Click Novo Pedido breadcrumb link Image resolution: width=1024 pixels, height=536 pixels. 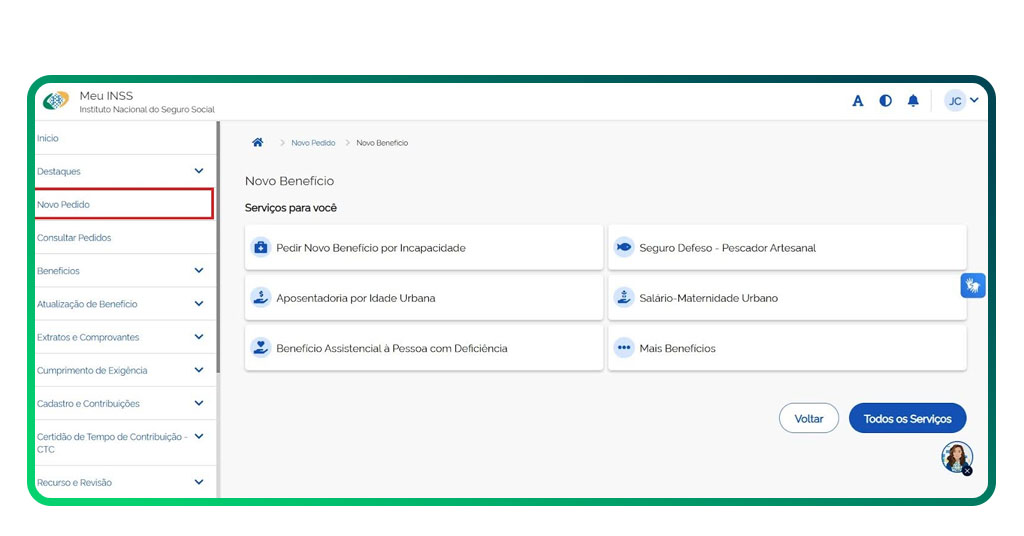[313, 143]
